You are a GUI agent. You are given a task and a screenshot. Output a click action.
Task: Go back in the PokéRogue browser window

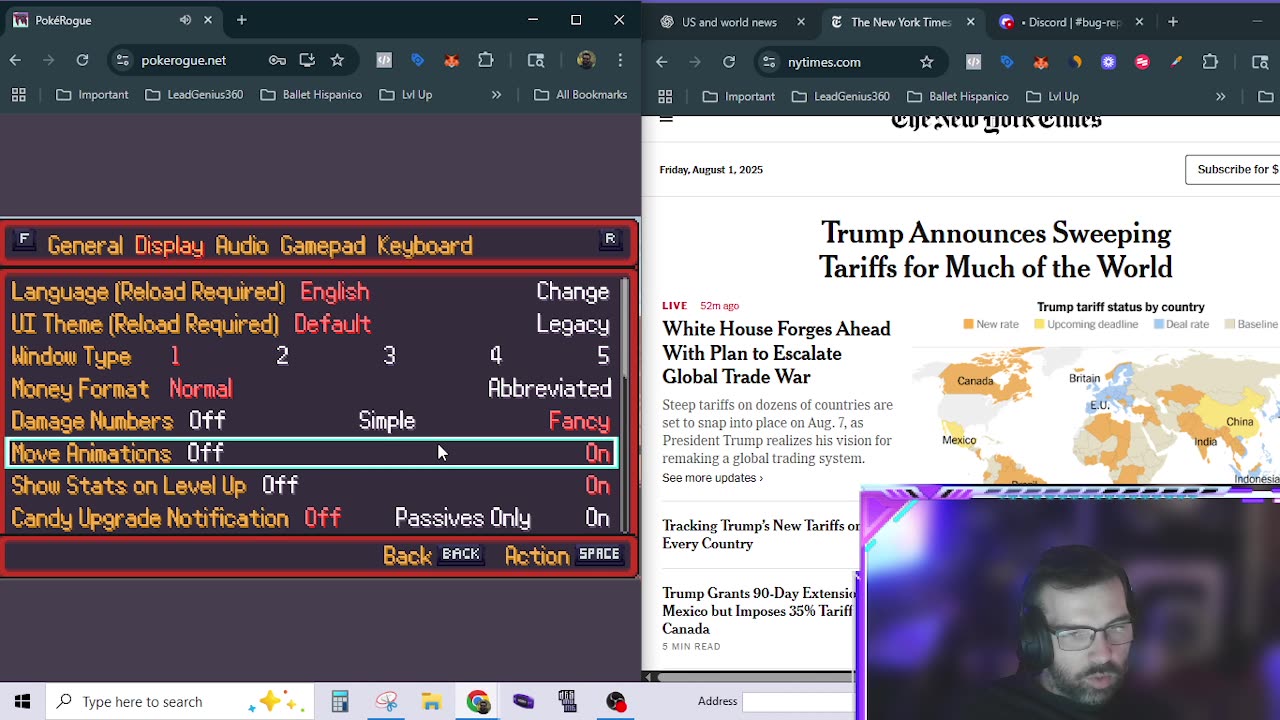[x=15, y=60]
